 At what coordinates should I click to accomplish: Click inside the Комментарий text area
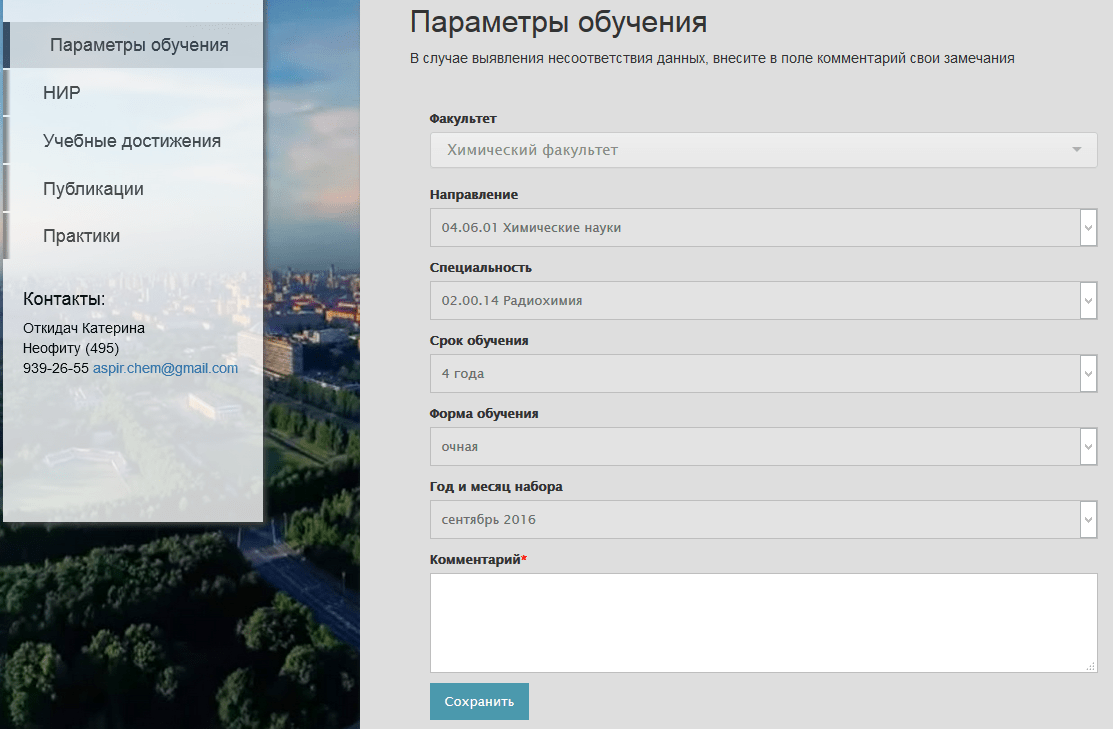tap(763, 623)
